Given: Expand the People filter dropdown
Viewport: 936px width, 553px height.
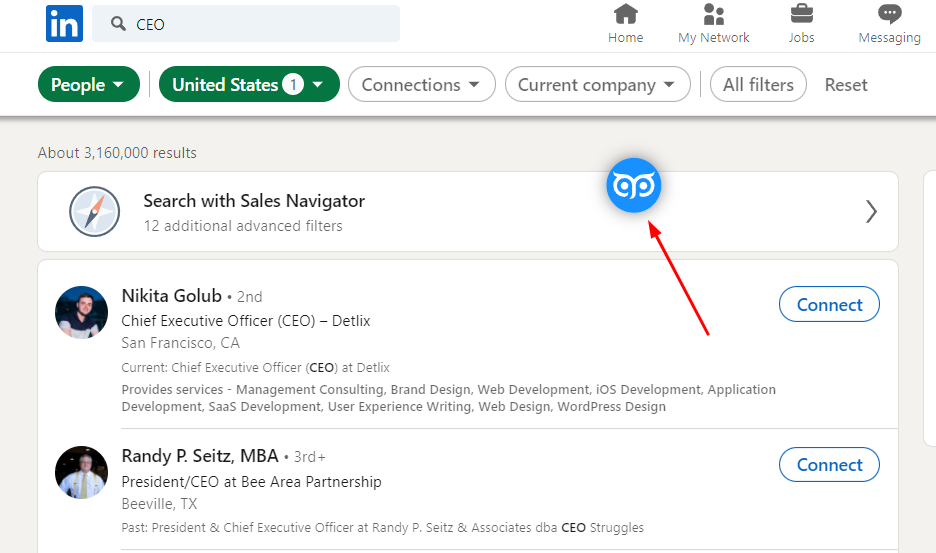Looking at the screenshot, I should (x=89, y=84).
